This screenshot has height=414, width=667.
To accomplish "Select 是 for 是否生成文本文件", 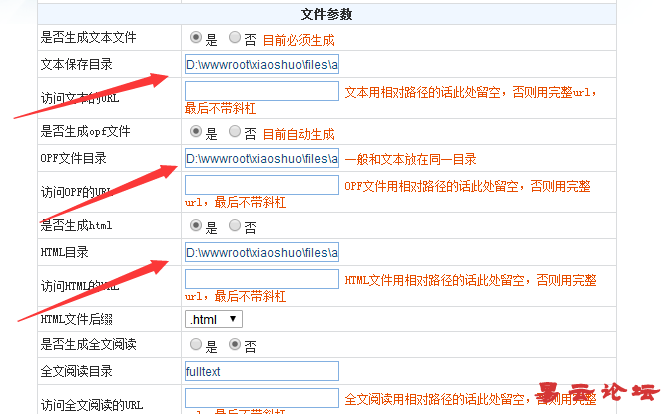I will 196,37.
